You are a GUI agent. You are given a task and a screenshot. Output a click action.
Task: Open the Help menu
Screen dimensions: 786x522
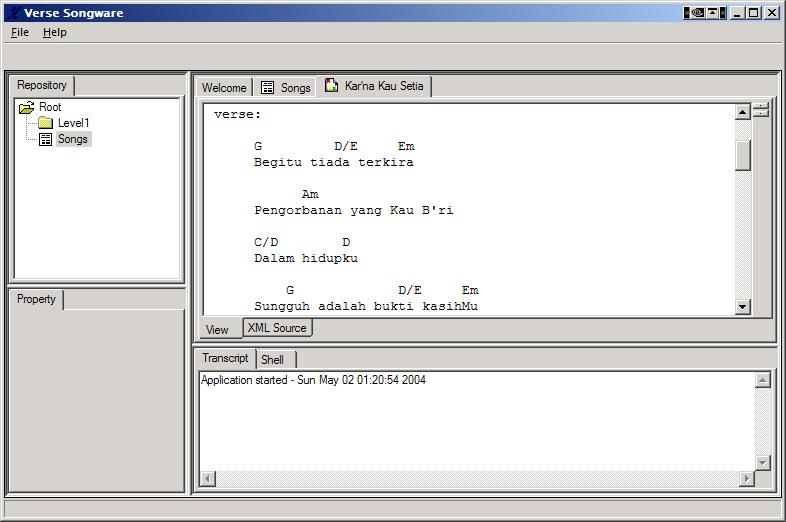click(55, 32)
